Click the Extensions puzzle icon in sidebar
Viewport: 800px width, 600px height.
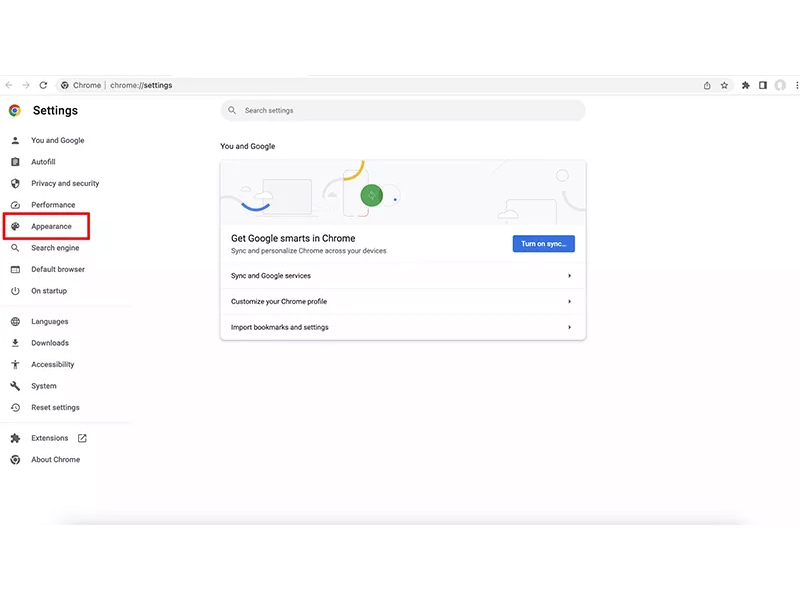coord(15,438)
